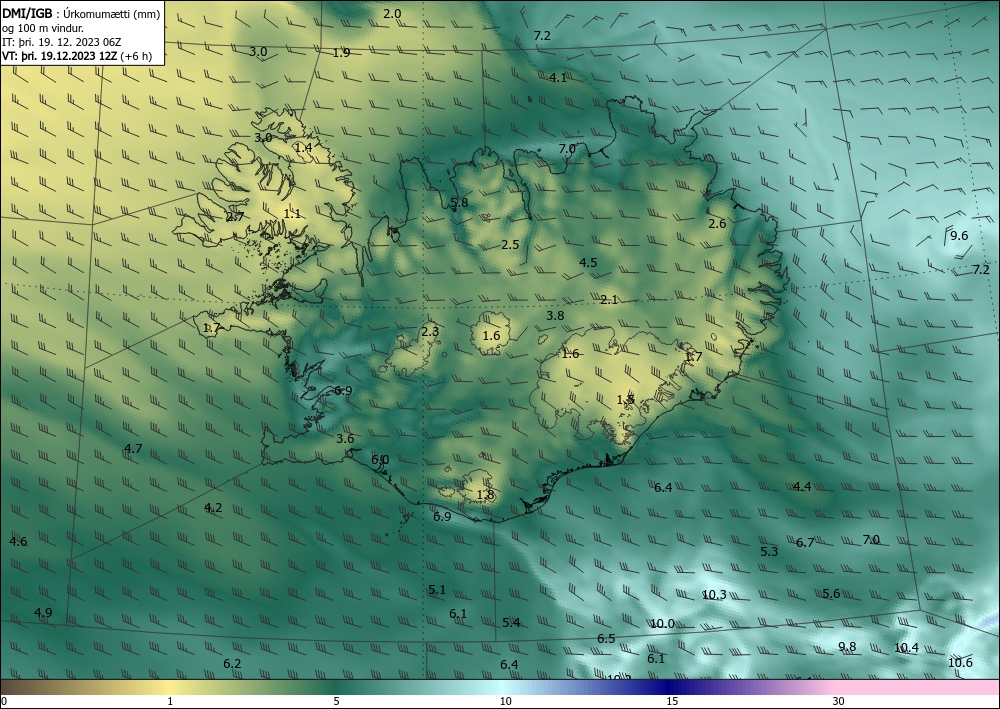Click the 4.4 value label

(802, 486)
